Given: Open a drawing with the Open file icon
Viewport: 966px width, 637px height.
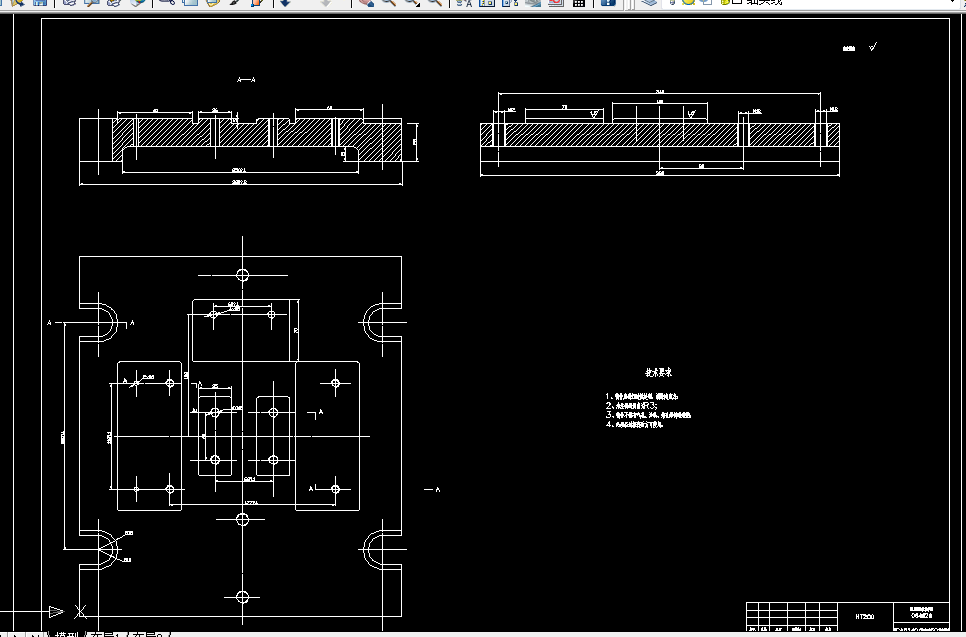Looking at the screenshot, I should point(18,2).
